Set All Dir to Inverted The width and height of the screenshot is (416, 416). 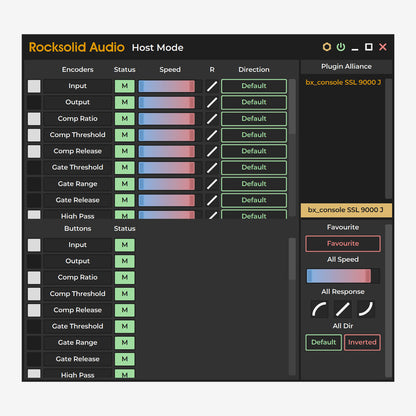point(362,342)
